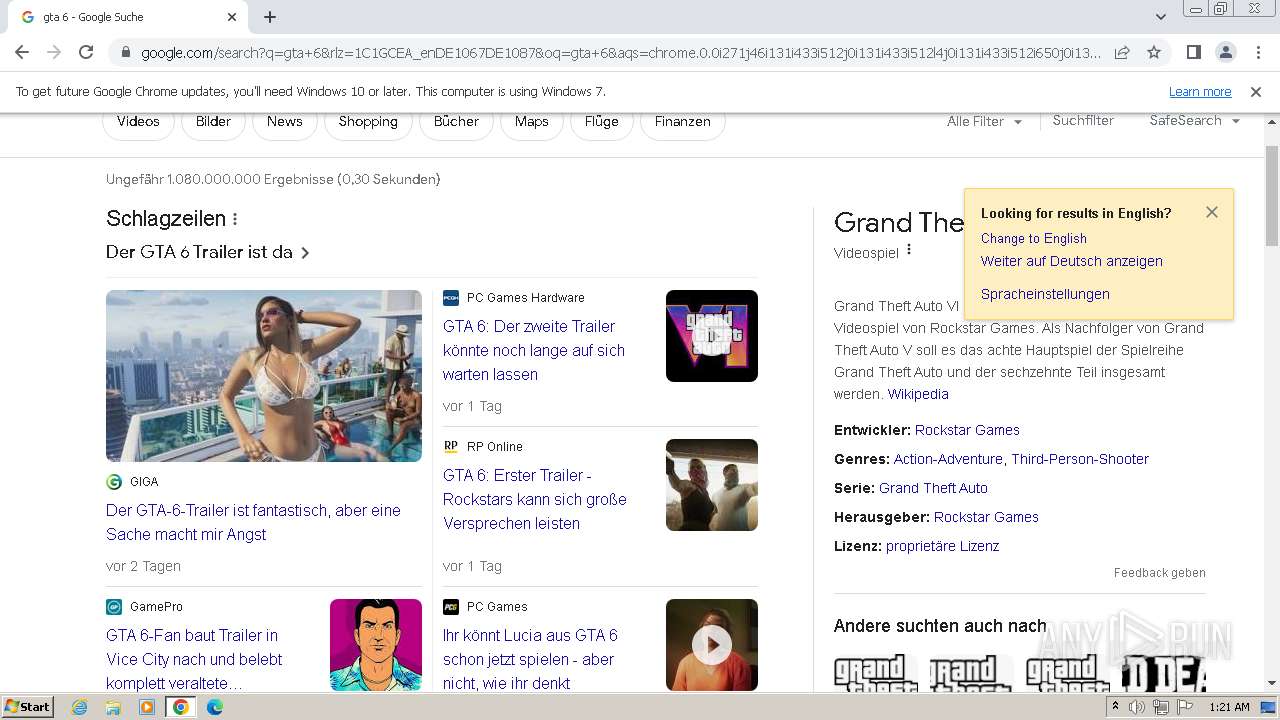Open Videospiel three-dot menu in knowledge panel
Viewport: 1280px width, 720px height.
[x=909, y=250]
